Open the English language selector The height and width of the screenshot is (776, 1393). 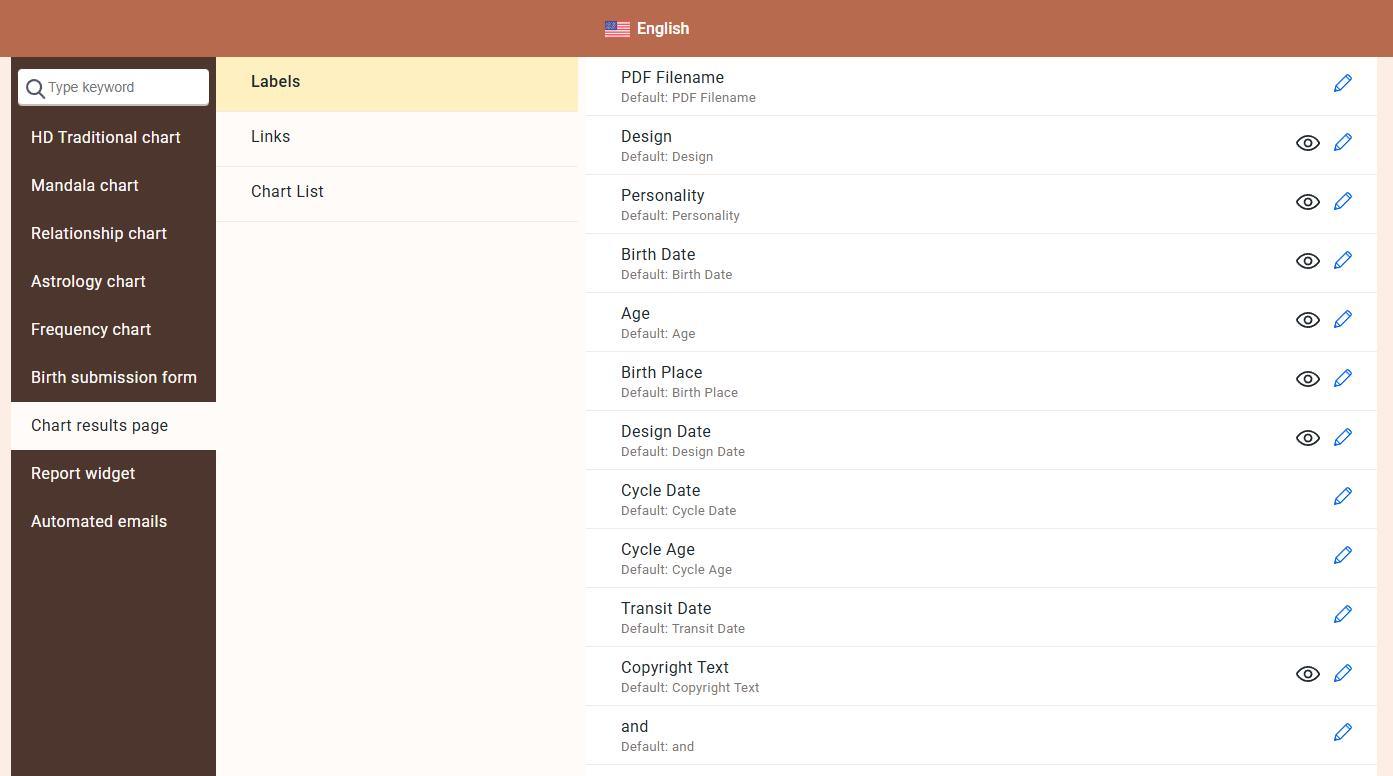[x=662, y=29]
